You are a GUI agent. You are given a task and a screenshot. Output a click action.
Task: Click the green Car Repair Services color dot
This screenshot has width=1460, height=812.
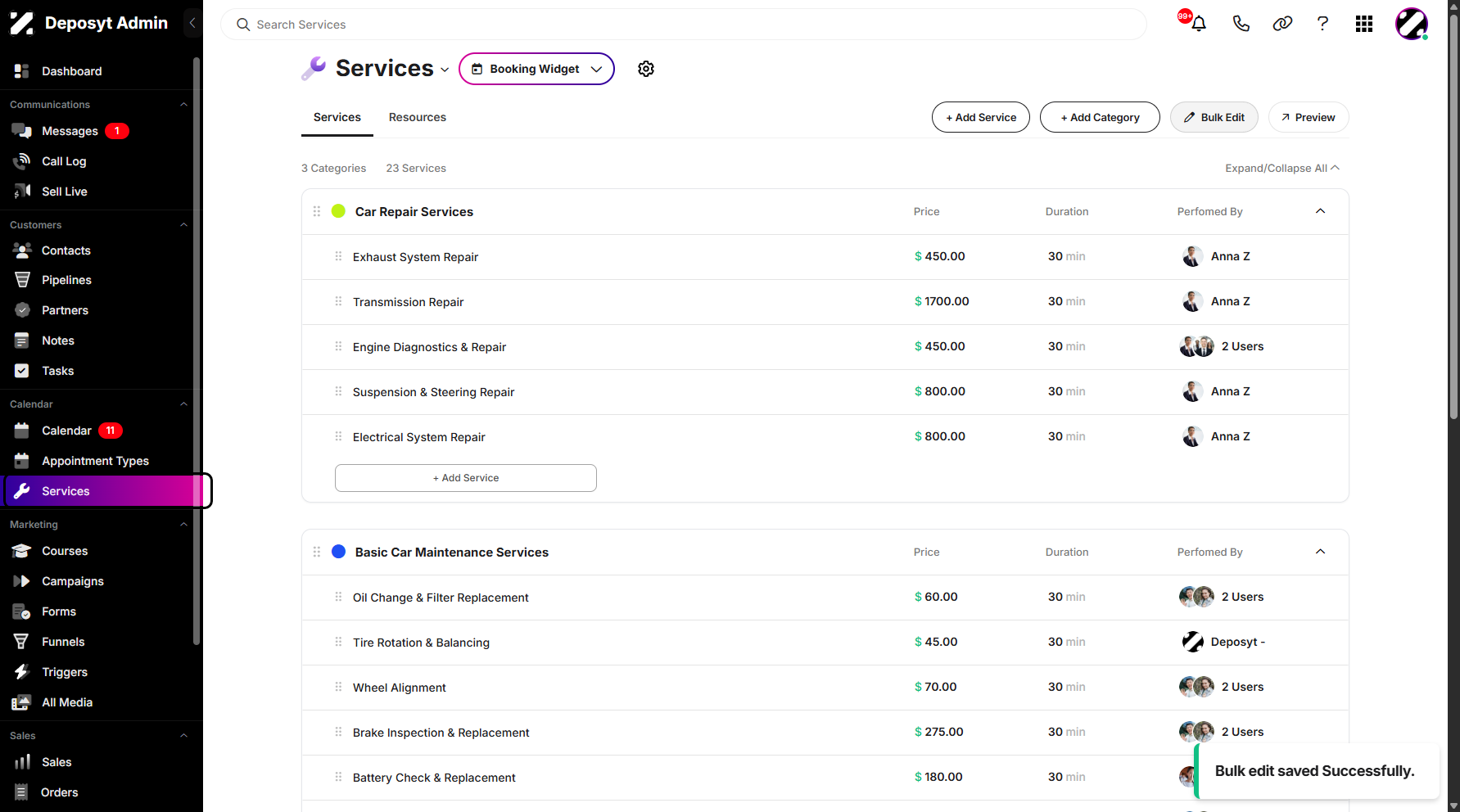point(338,211)
